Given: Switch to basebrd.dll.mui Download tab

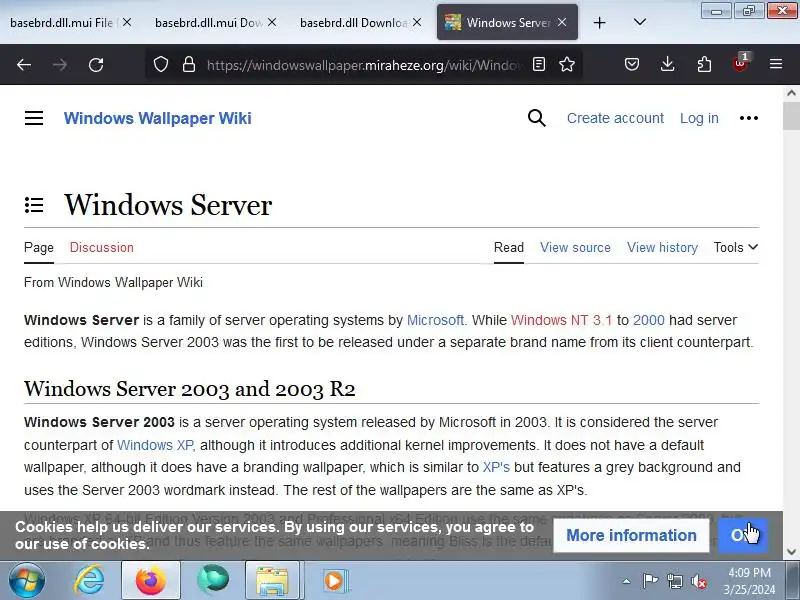Looking at the screenshot, I should 209,23.
